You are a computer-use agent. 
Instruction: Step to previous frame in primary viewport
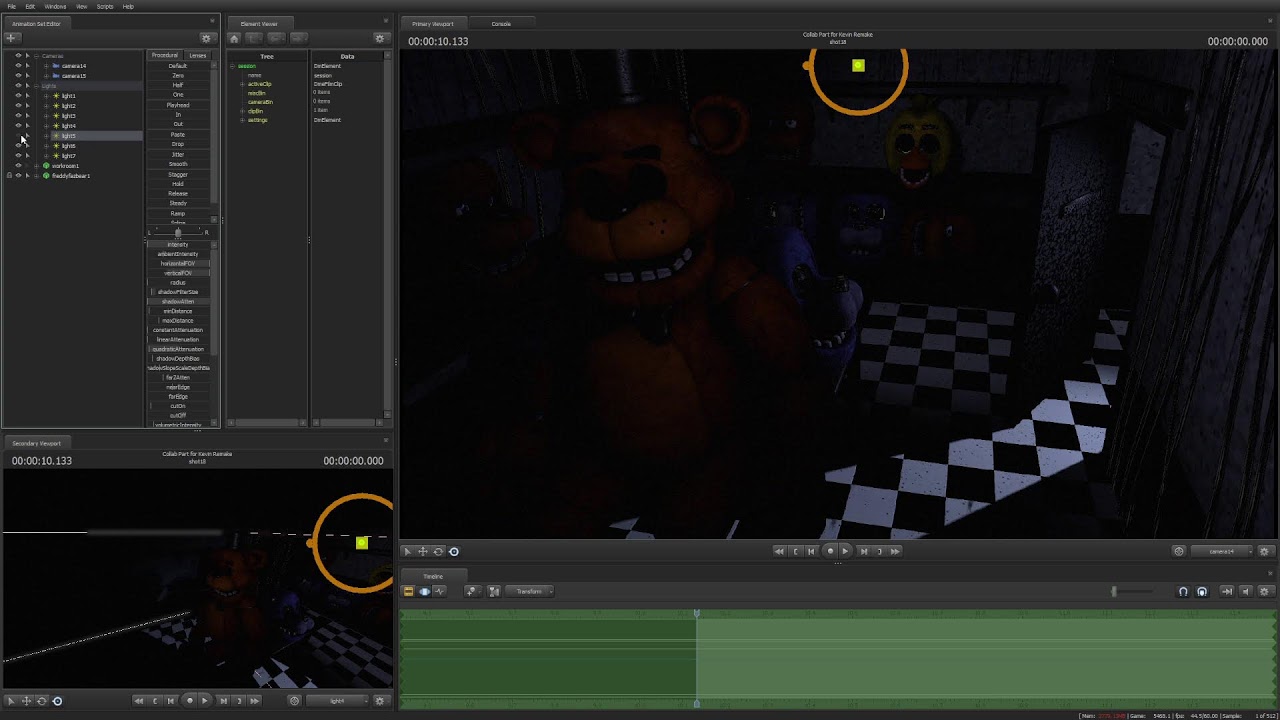coord(811,551)
